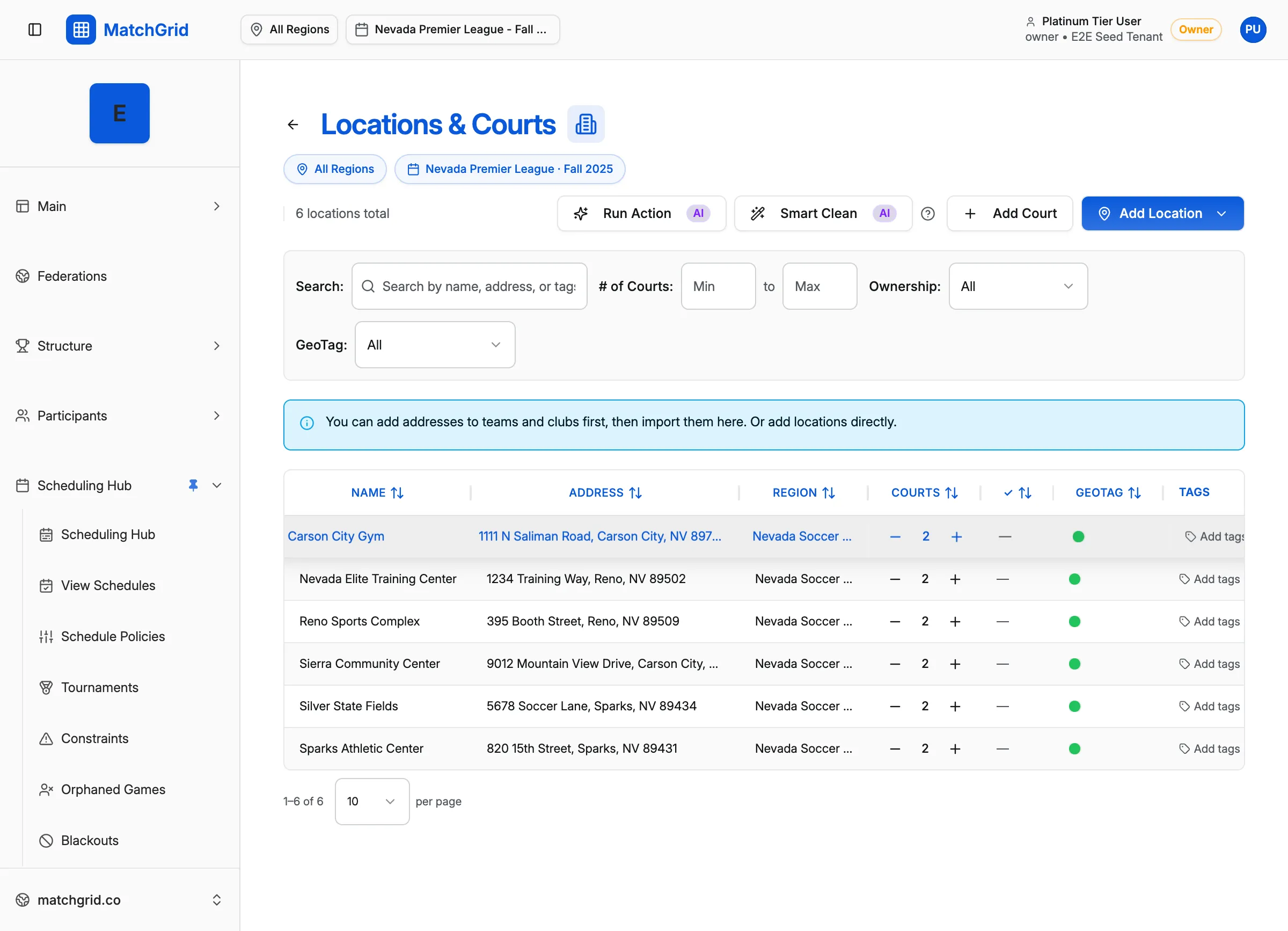Image resolution: width=1288 pixels, height=931 pixels.
Task: Click the print icon beside Locations & Courts
Action: coord(586,124)
